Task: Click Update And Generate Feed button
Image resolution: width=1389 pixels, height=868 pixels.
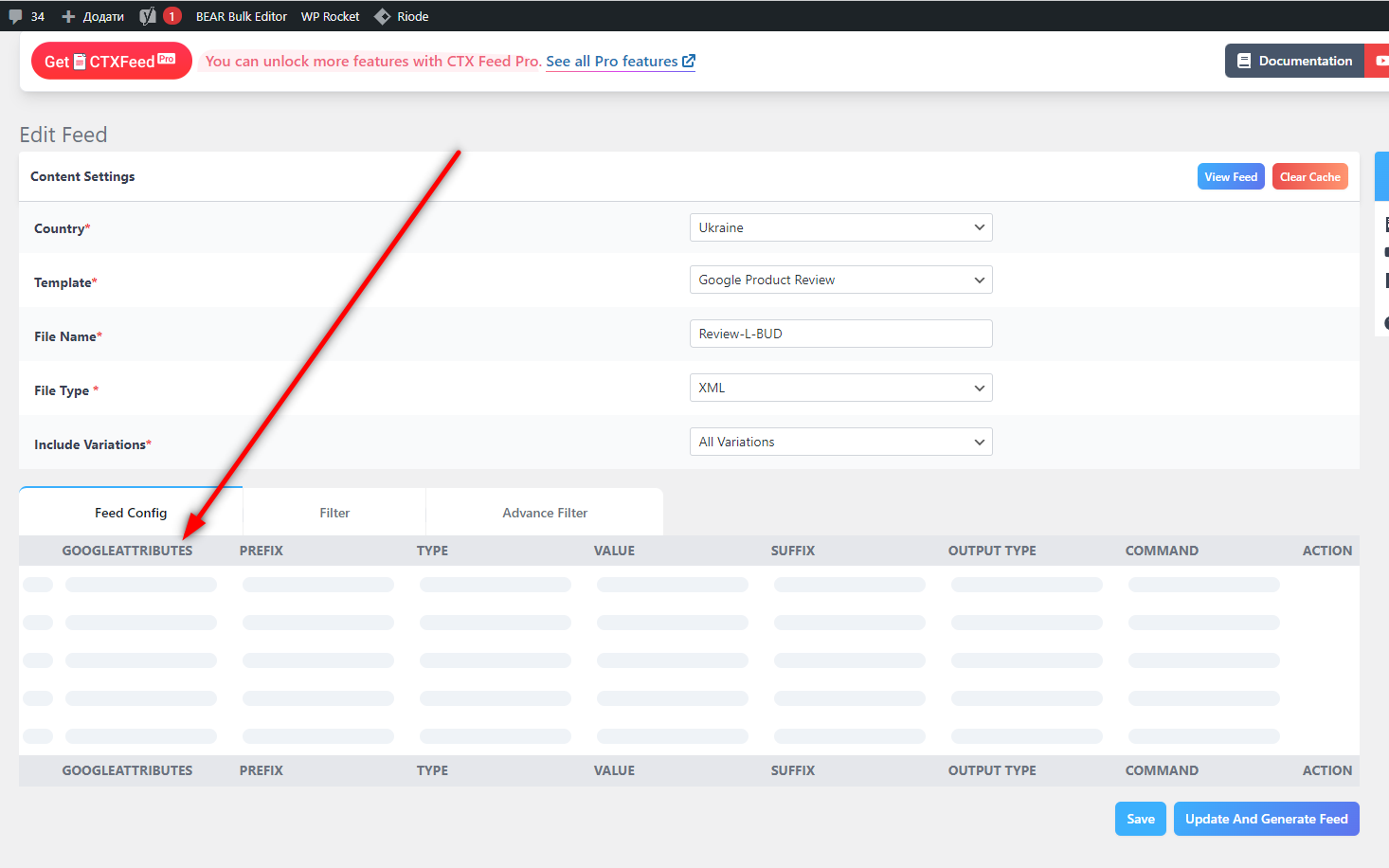Action: (x=1267, y=819)
